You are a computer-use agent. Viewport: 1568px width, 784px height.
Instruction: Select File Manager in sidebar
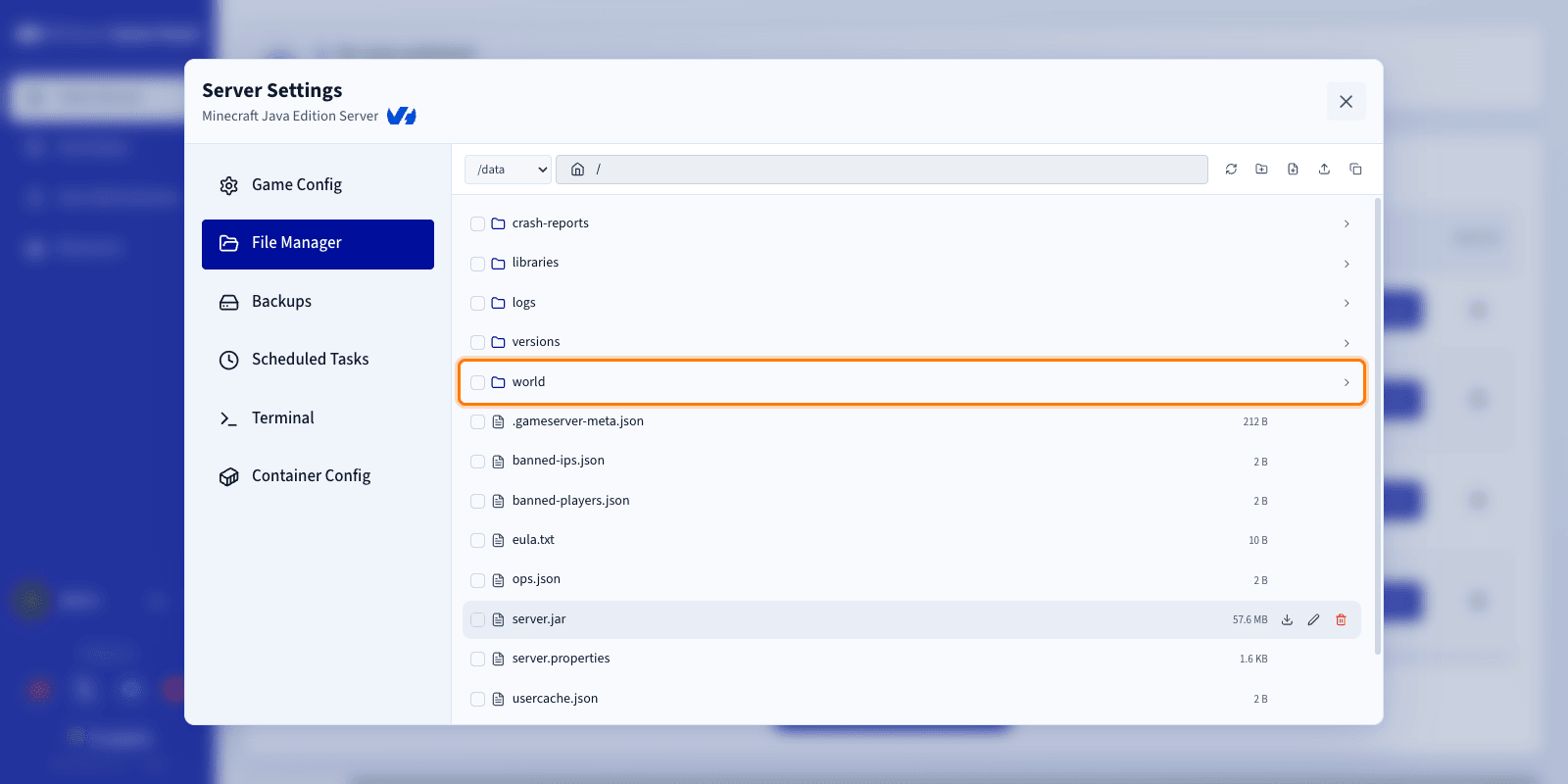(318, 244)
